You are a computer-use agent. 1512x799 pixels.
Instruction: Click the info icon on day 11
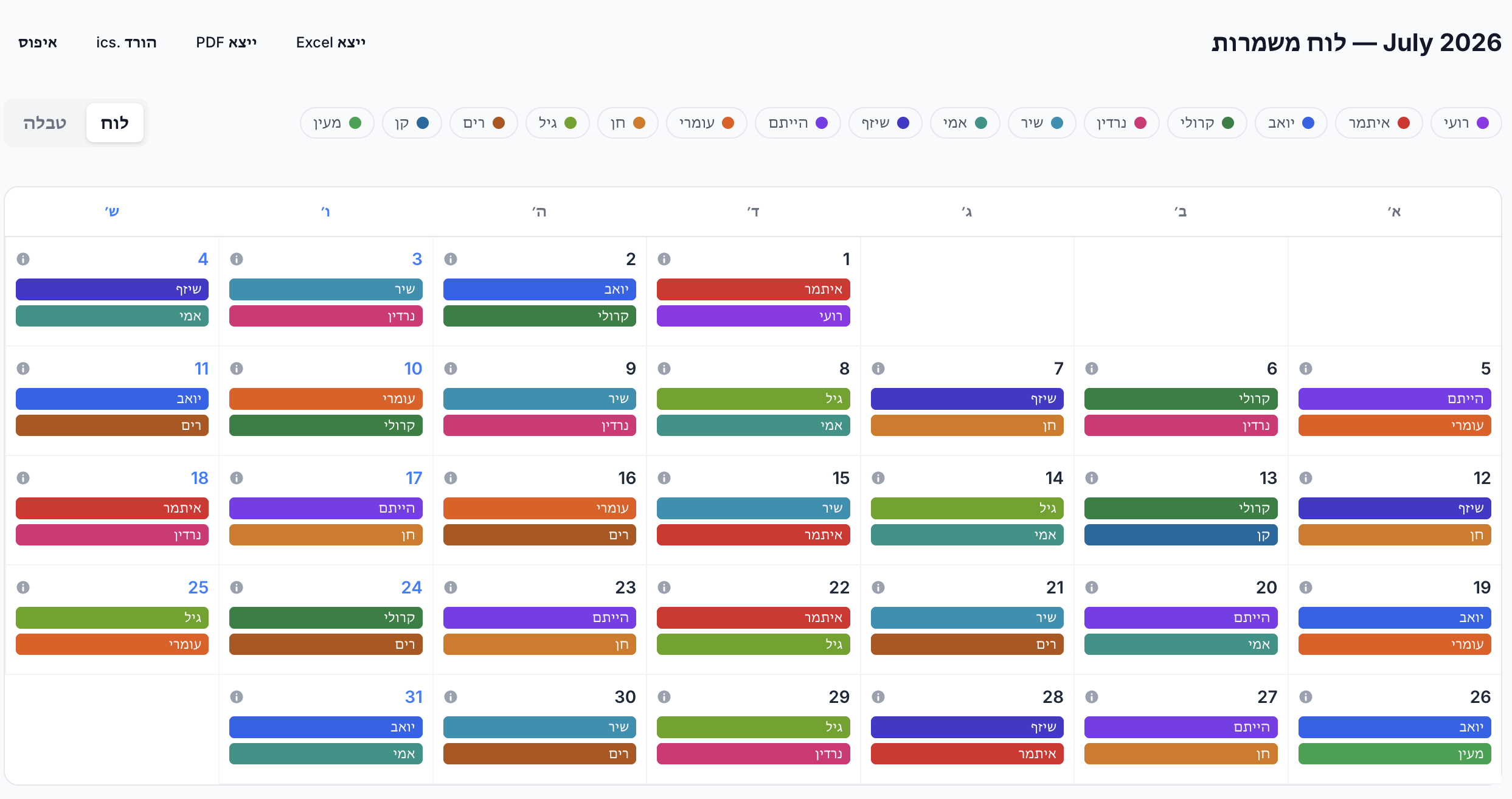click(x=23, y=368)
